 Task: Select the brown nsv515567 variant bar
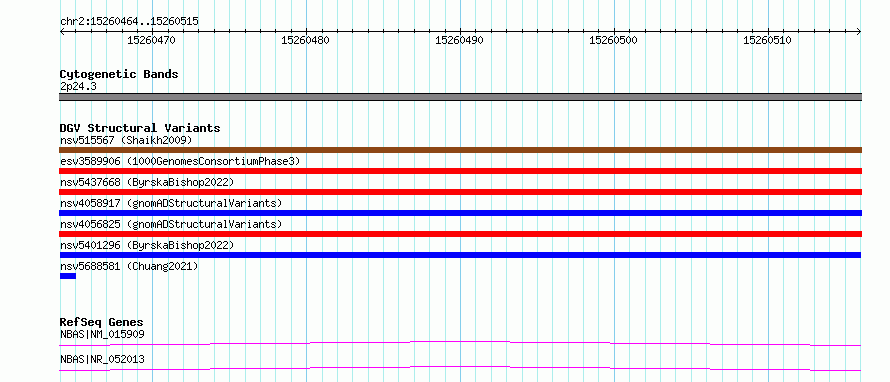(460, 150)
